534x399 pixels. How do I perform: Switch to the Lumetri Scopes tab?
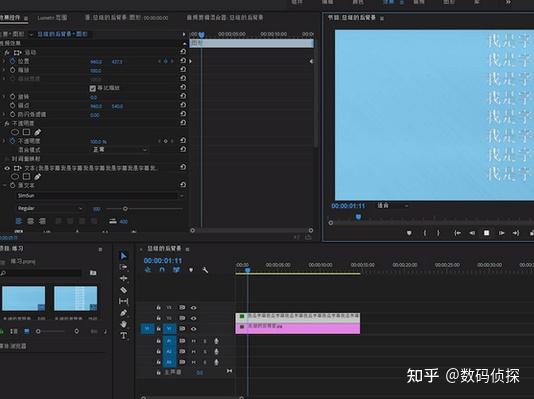52,17
